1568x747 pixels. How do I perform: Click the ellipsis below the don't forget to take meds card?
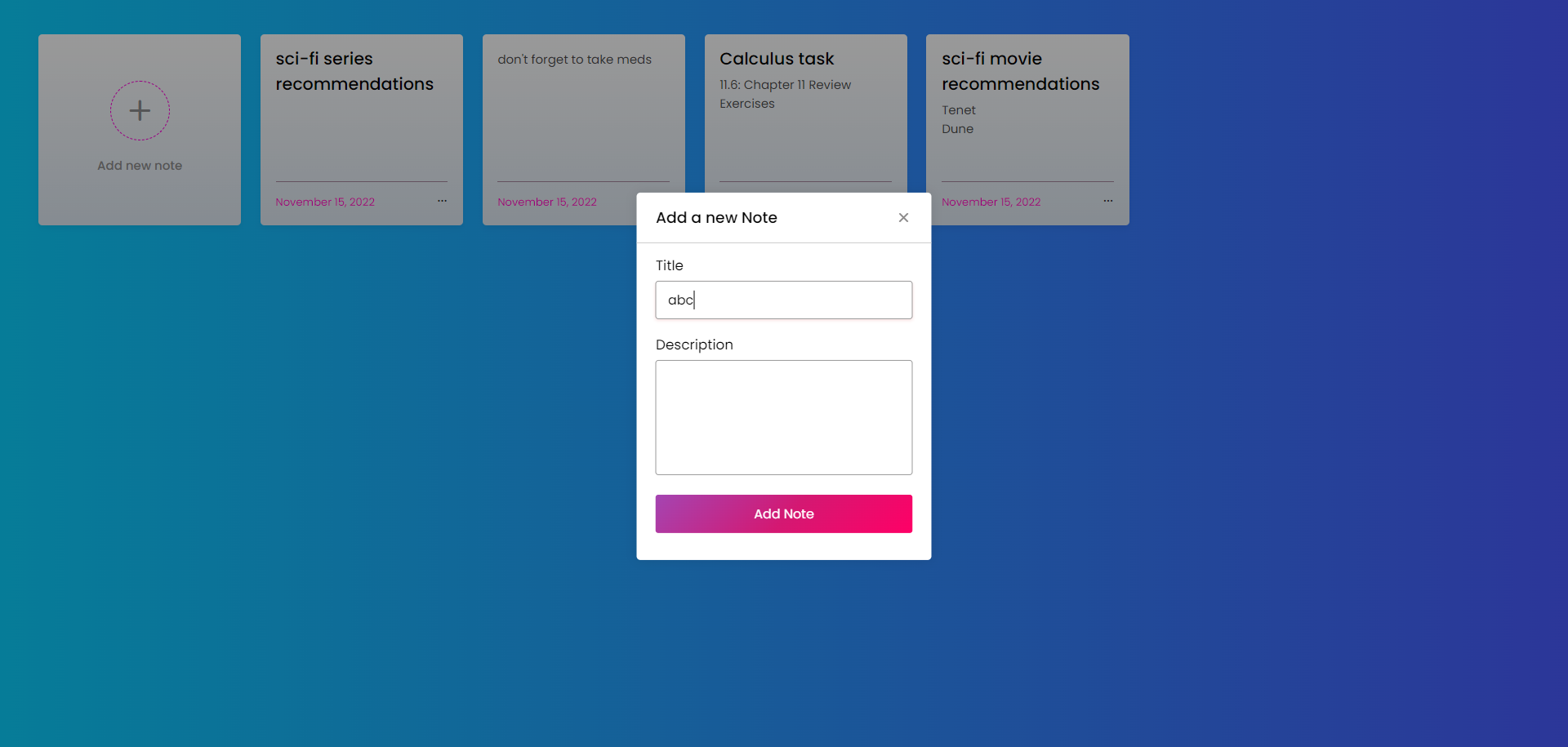point(665,200)
